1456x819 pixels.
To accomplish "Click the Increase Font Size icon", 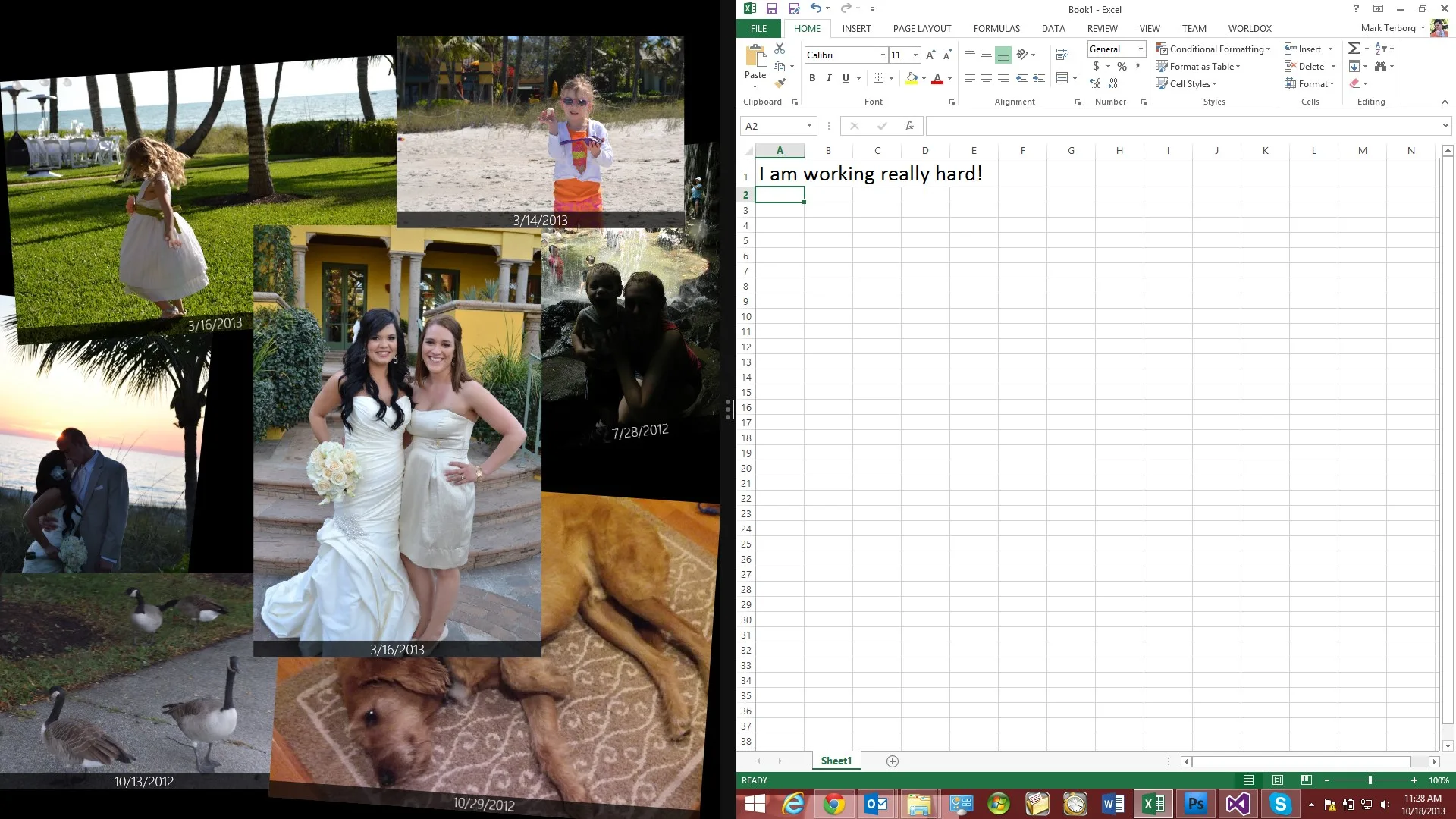I will pyautogui.click(x=930, y=55).
